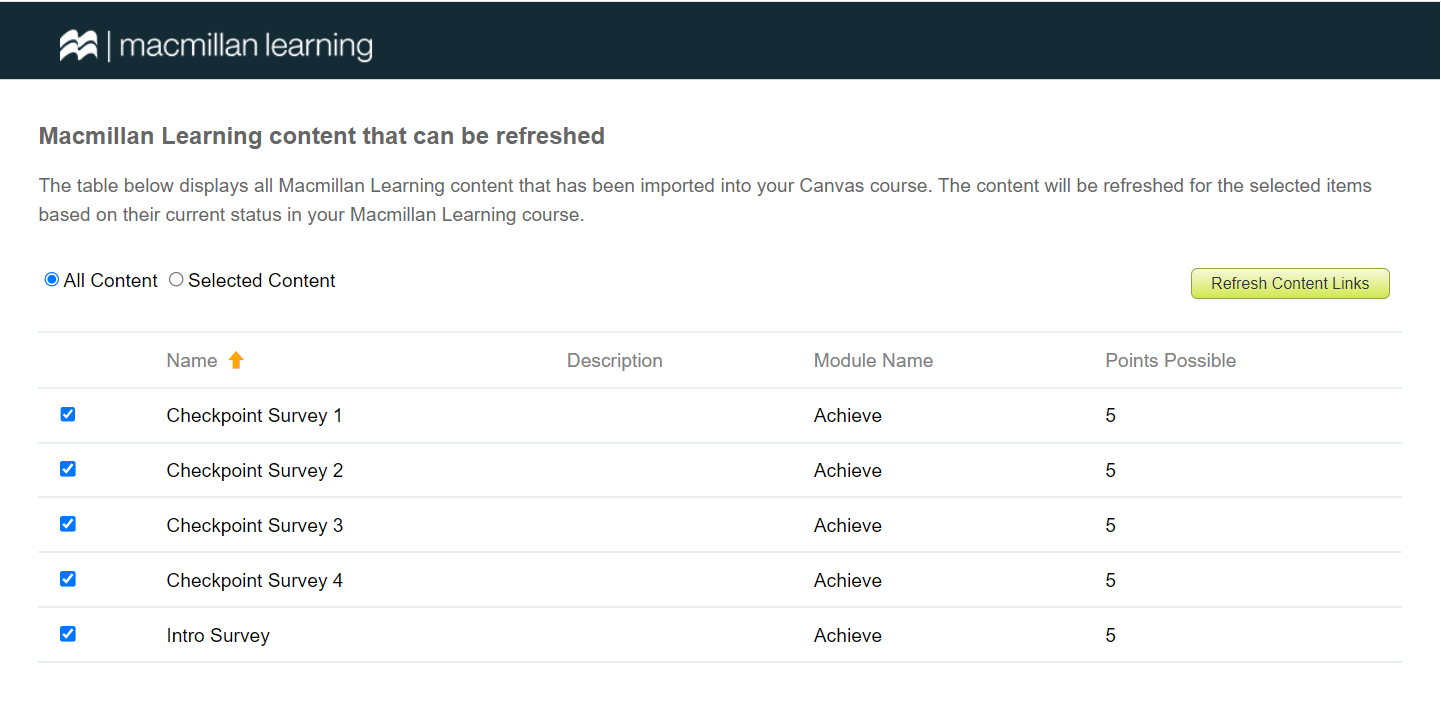Viewport: 1441px width, 706px height.
Task: Select the Selected Content radio button
Action: 176,279
